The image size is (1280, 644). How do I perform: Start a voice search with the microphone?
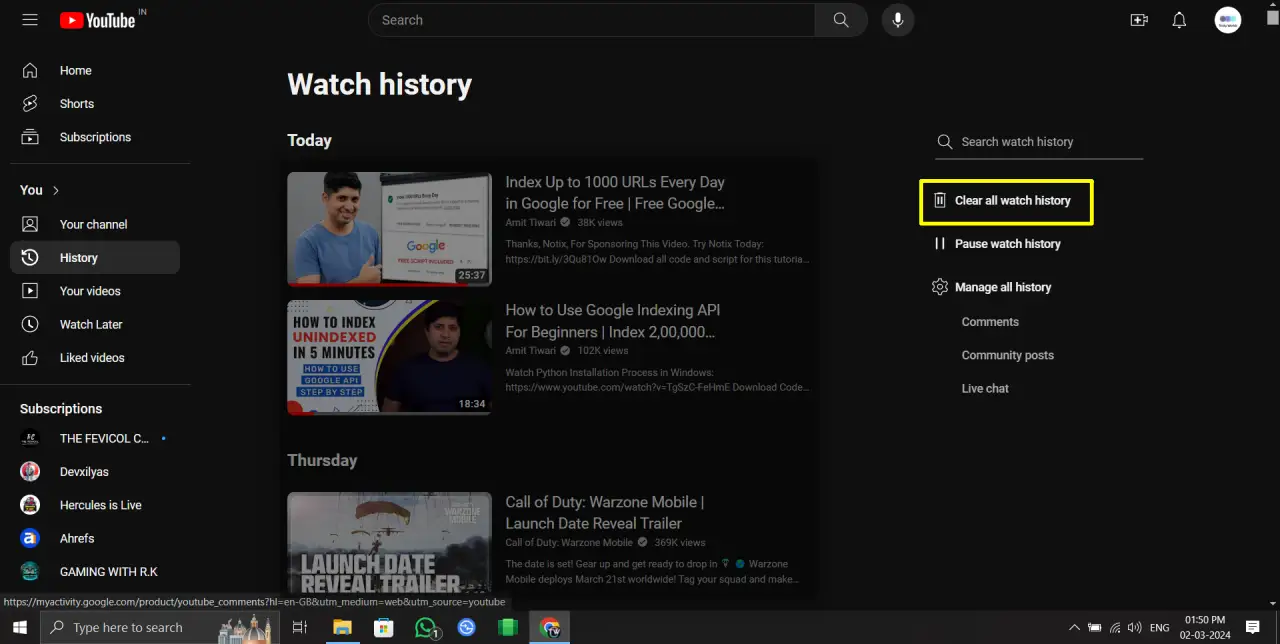point(897,19)
